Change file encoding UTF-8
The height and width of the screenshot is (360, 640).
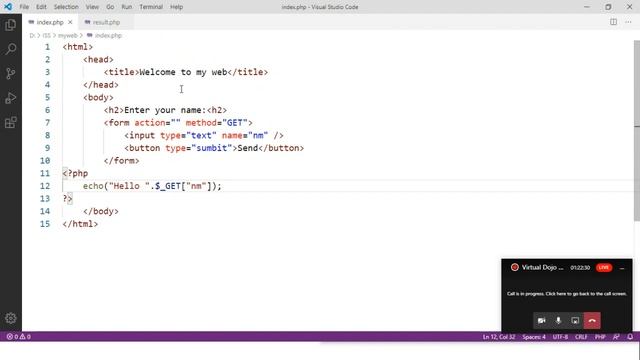click(x=560, y=337)
